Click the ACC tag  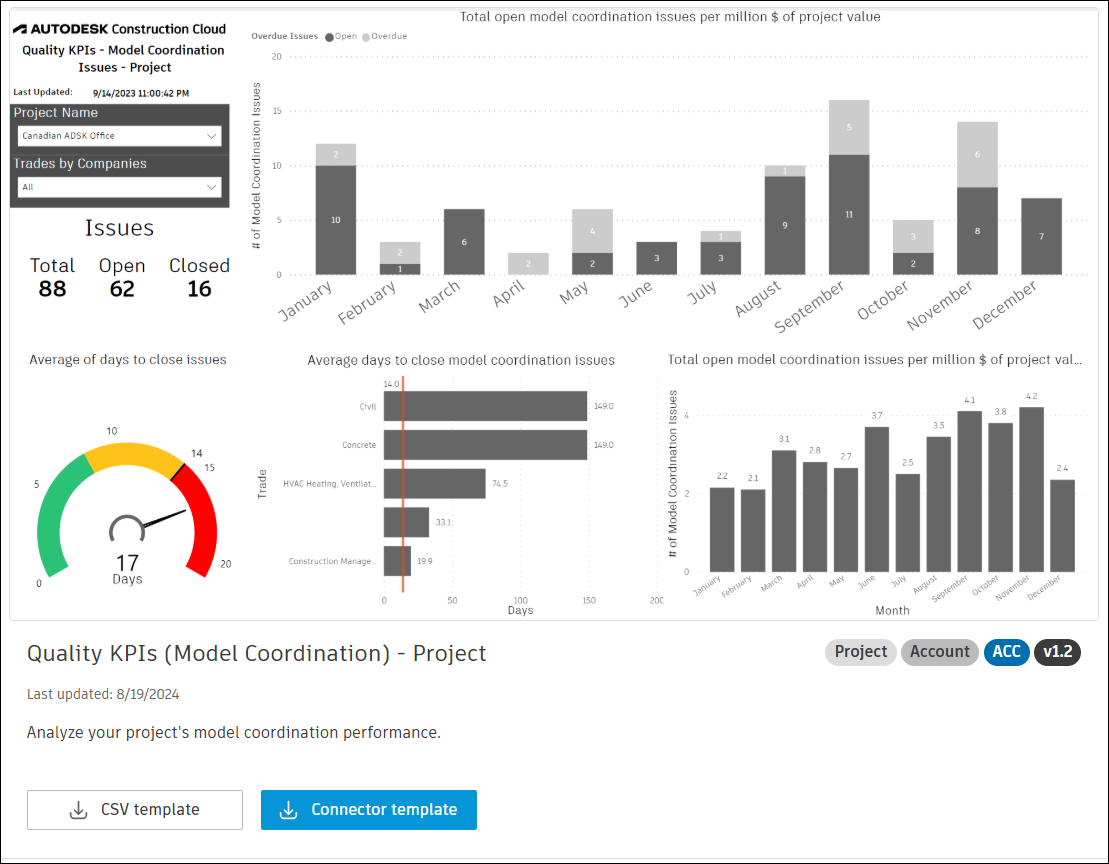pos(1006,652)
